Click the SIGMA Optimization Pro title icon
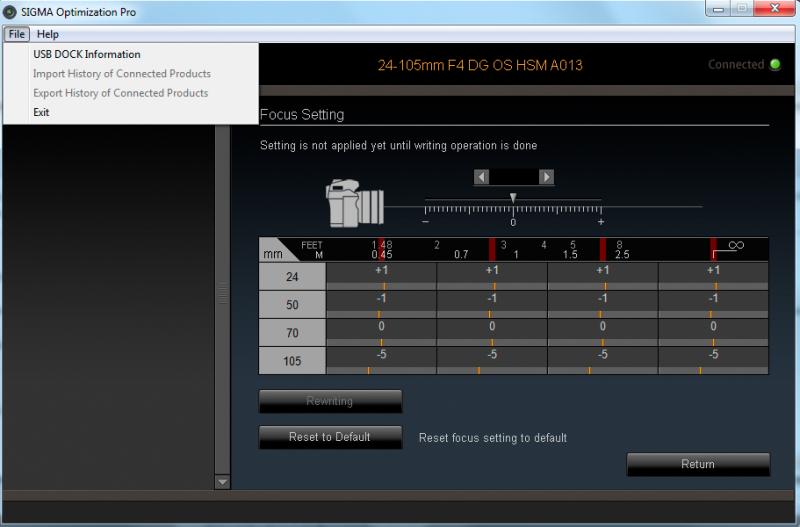 (x=10, y=12)
